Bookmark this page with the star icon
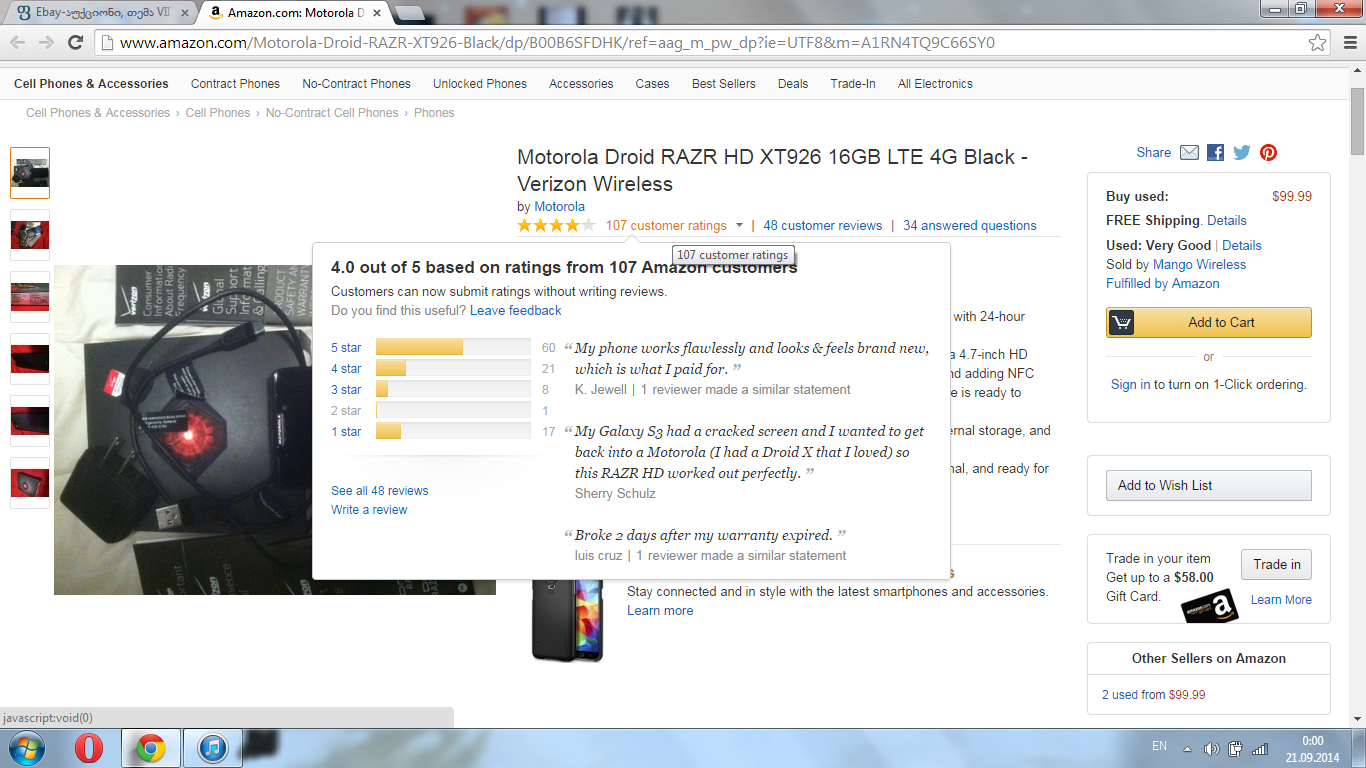Screen dimensions: 1366x768 [x=1318, y=43]
